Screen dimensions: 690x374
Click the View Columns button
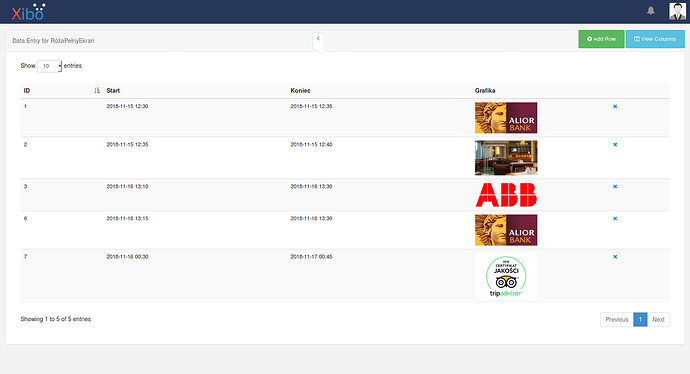coord(655,39)
